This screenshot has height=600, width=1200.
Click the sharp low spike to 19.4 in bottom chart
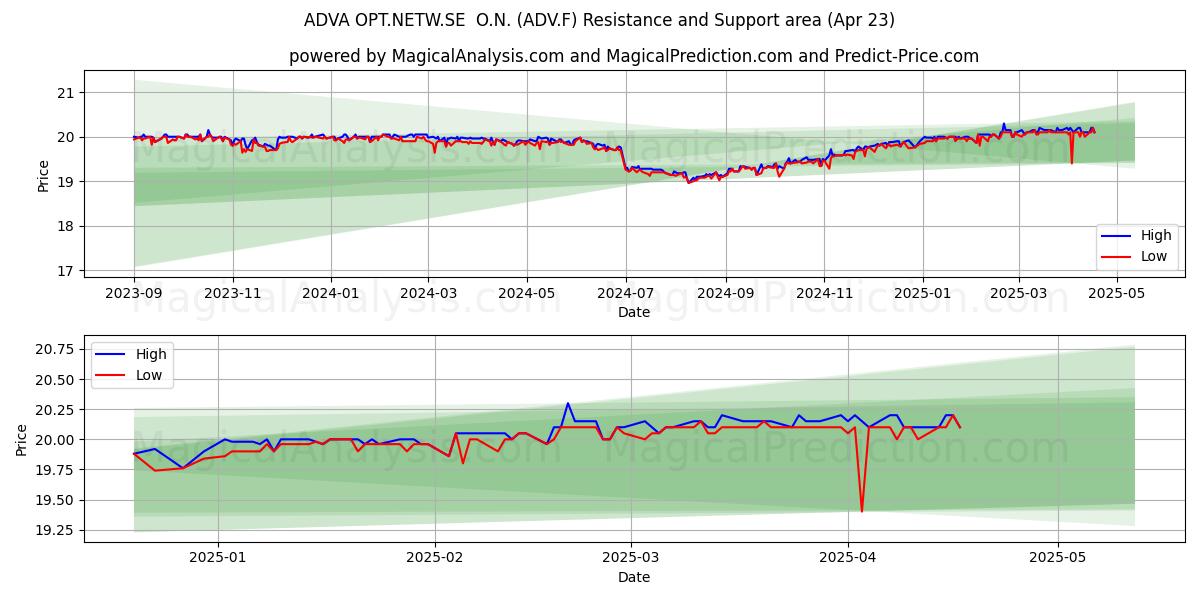862,510
